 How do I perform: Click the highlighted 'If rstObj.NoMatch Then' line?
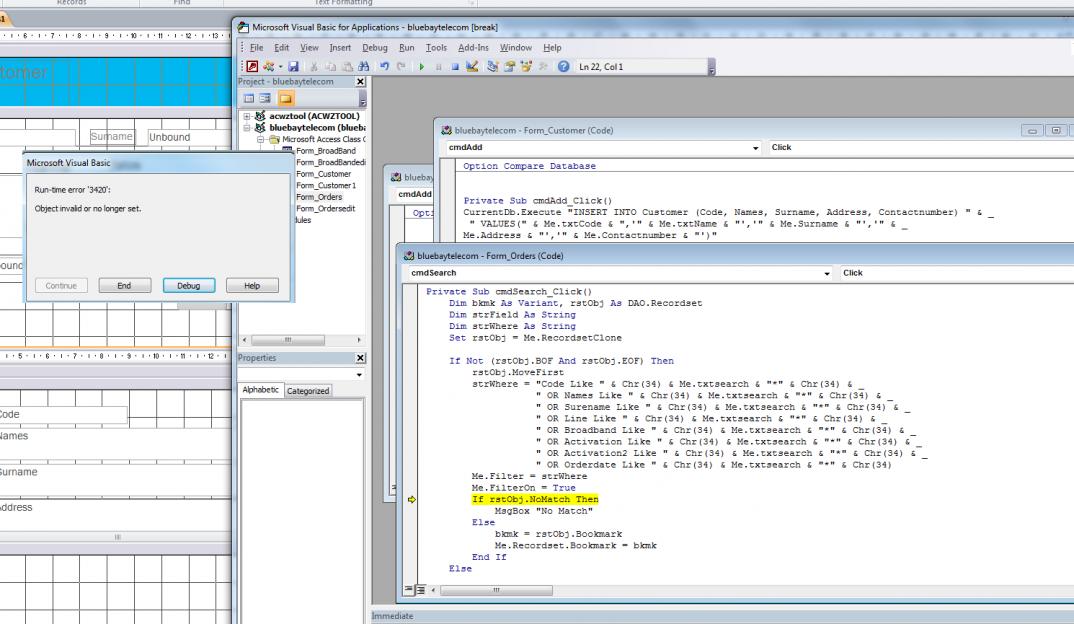tap(535, 499)
